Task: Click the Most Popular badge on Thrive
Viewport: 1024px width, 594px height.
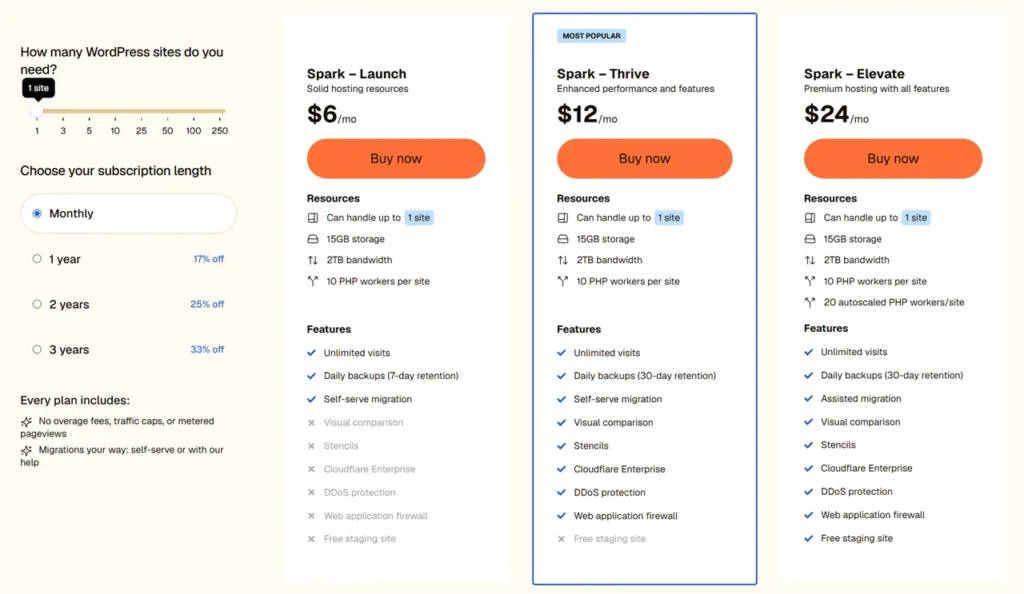Action: pos(591,36)
